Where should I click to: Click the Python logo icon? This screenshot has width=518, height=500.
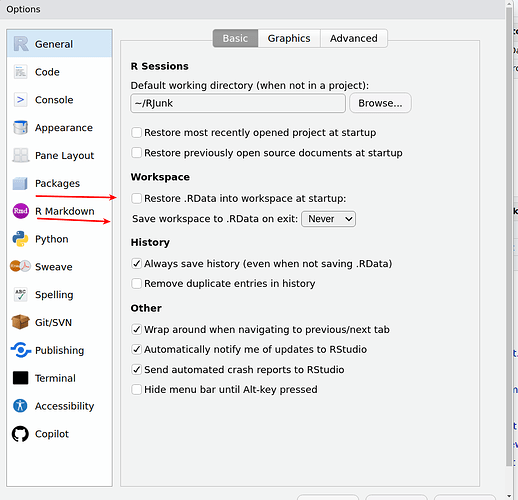[x=20, y=239]
